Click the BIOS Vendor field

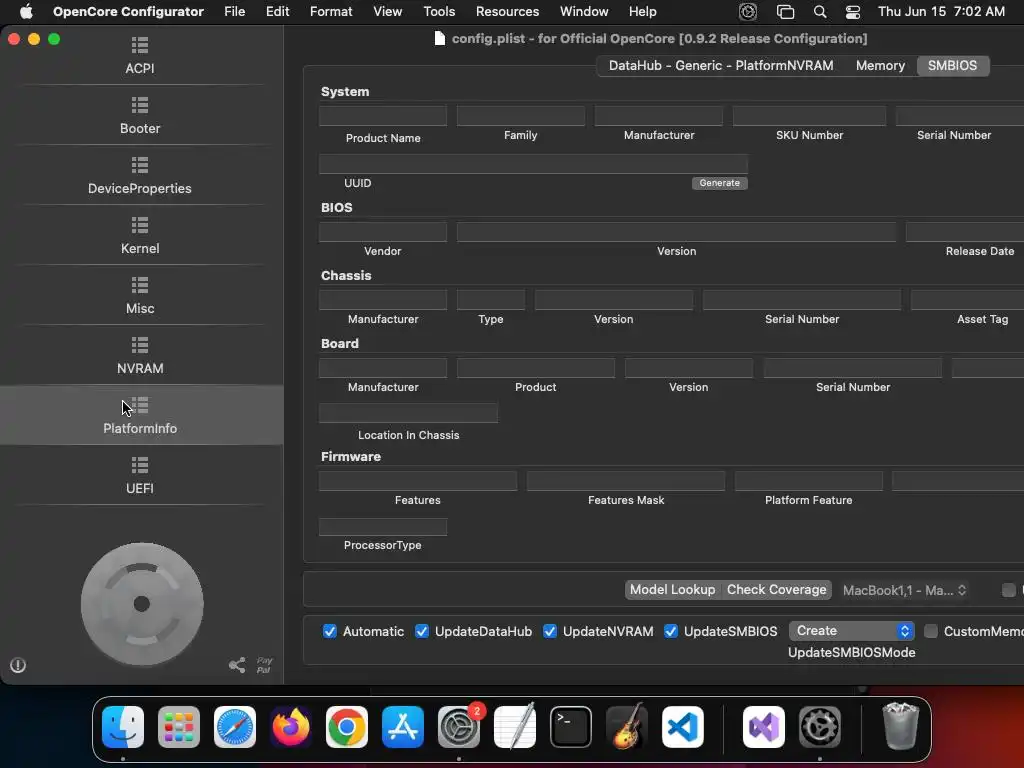[383, 231]
